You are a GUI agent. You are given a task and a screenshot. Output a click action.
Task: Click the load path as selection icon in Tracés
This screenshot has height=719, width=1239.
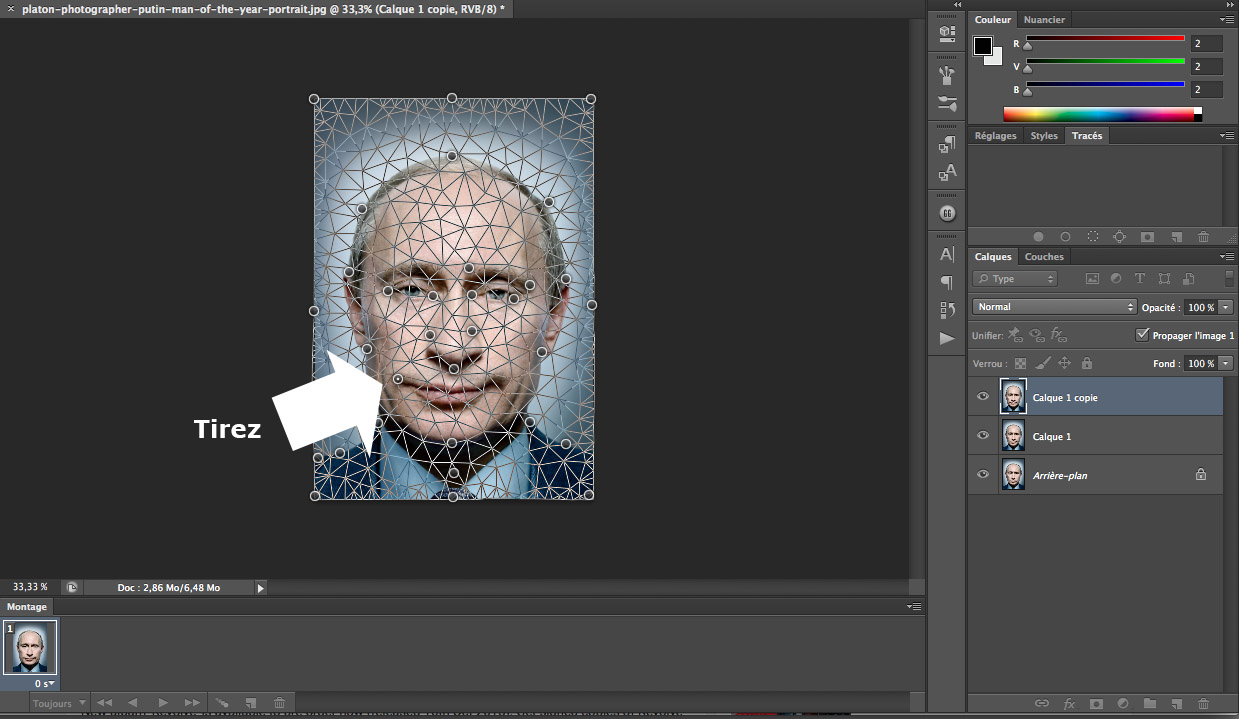tap(1092, 237)
